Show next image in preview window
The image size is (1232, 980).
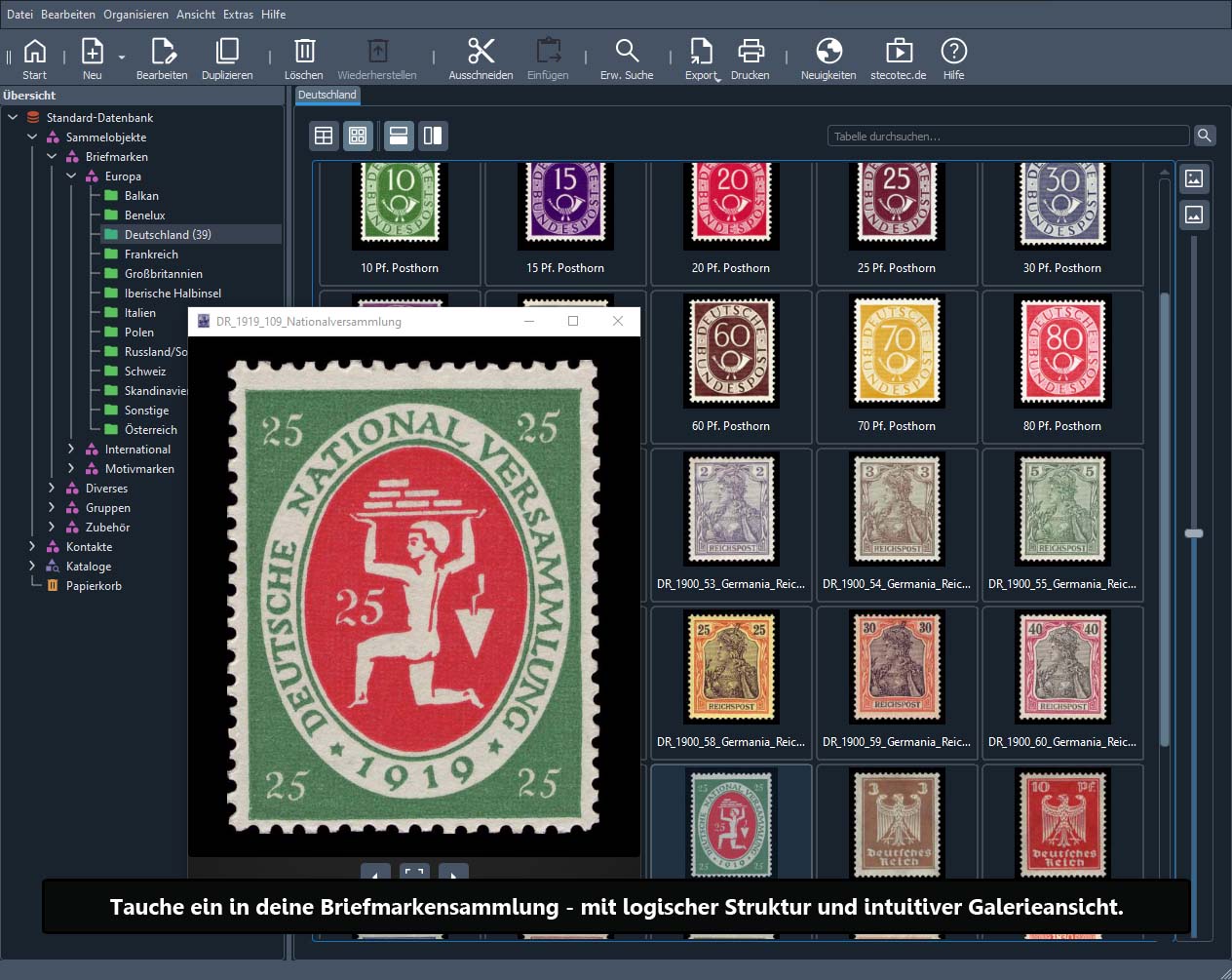click(453, 872)
